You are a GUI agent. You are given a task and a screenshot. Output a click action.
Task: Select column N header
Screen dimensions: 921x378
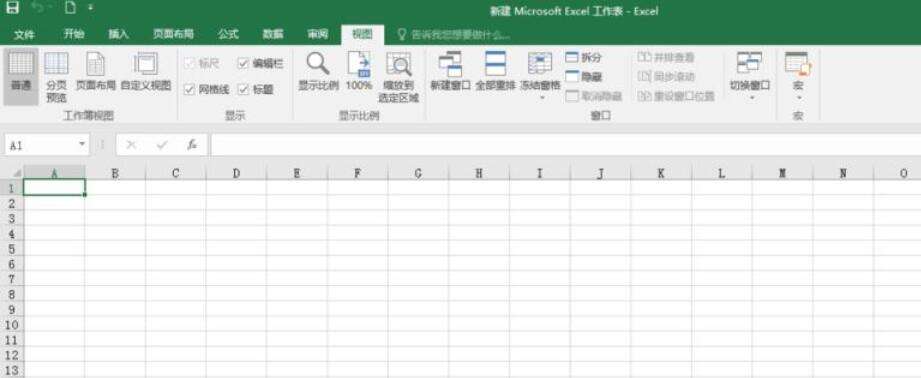point(843,173)
